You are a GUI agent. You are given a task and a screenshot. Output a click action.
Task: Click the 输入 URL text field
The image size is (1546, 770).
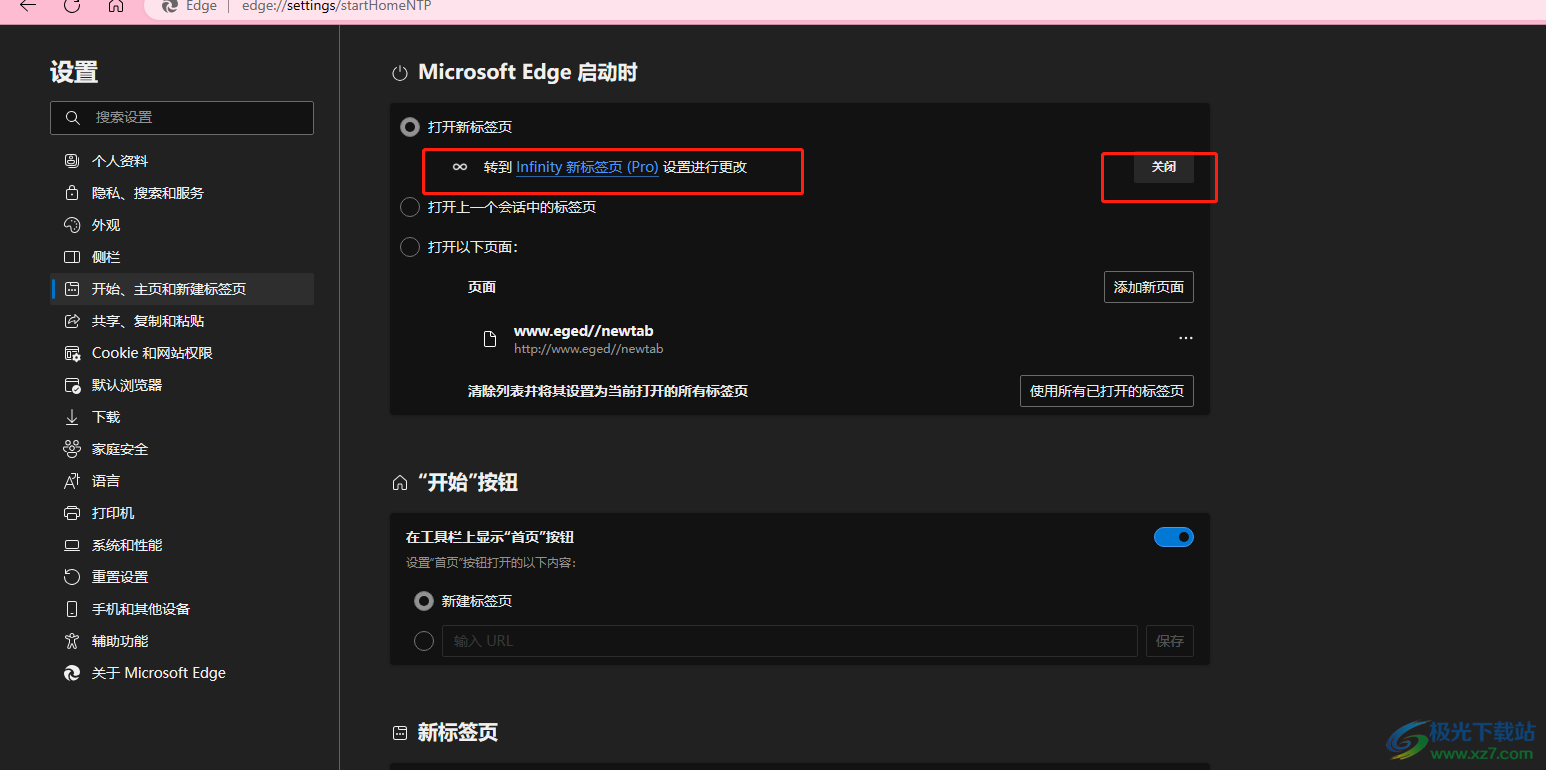(790, 641)
